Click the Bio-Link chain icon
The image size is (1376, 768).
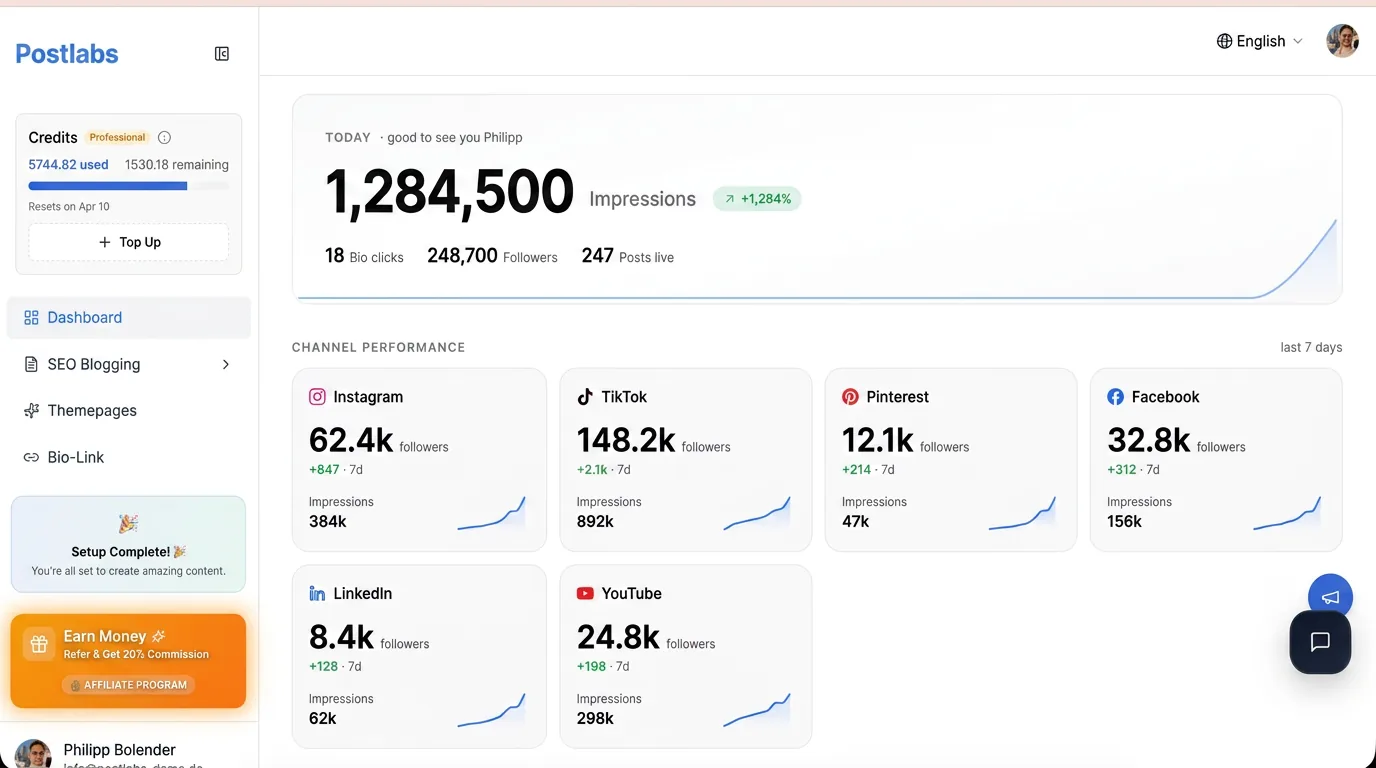click(x=31, y=457)
